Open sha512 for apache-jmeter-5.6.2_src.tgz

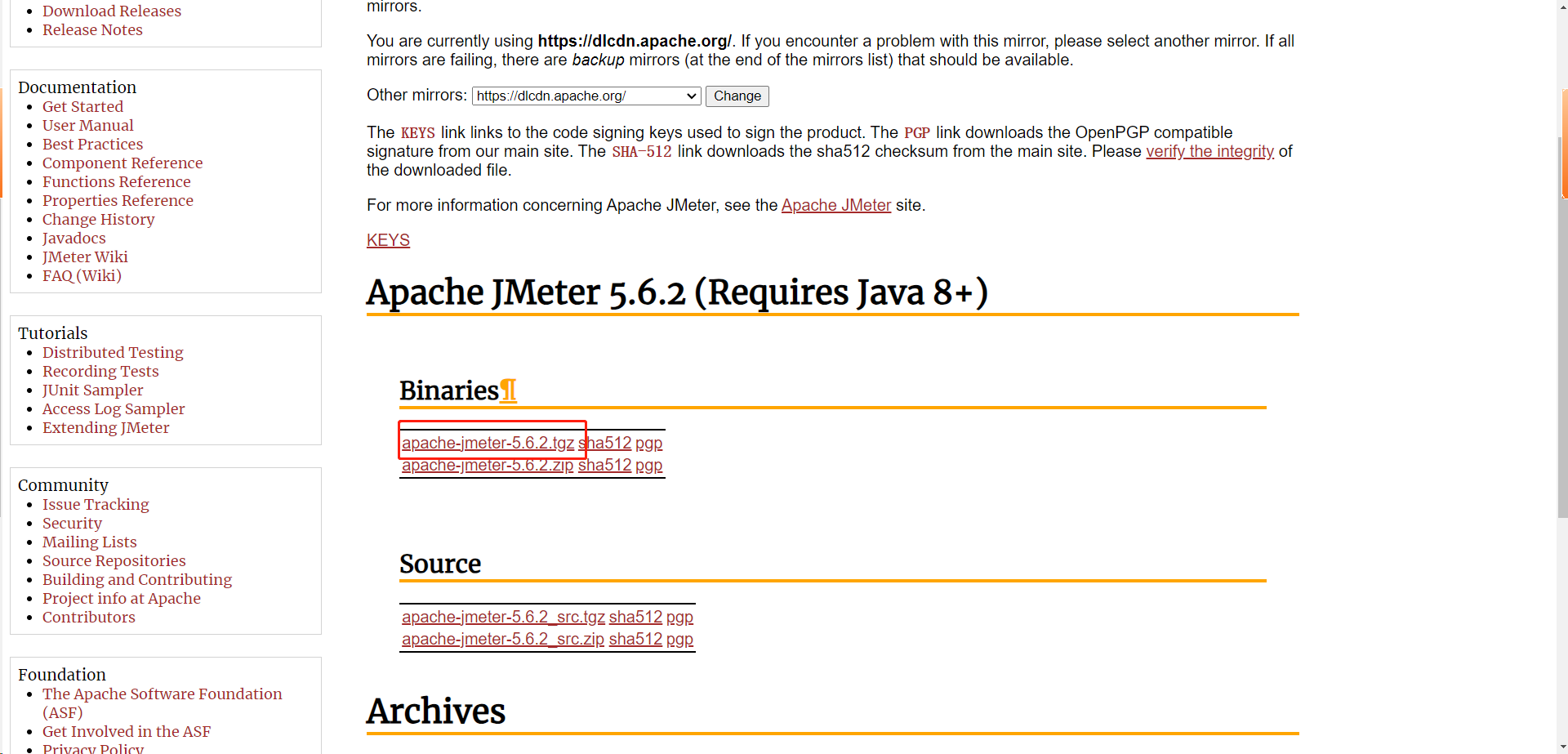coord(635,617)
